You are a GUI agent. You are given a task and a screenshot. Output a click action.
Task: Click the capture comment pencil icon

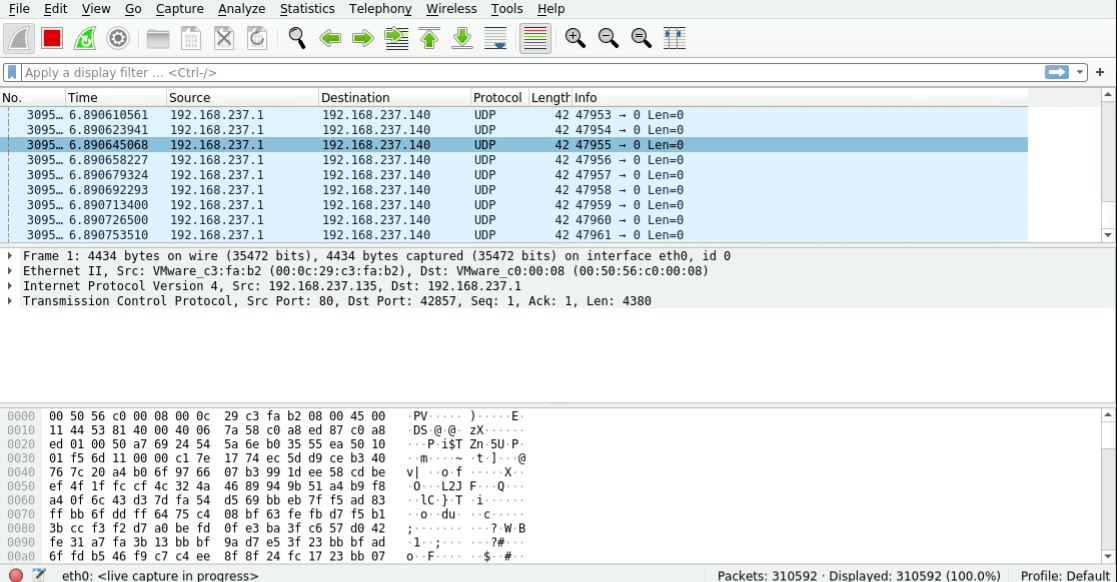(x=36, y=575)
